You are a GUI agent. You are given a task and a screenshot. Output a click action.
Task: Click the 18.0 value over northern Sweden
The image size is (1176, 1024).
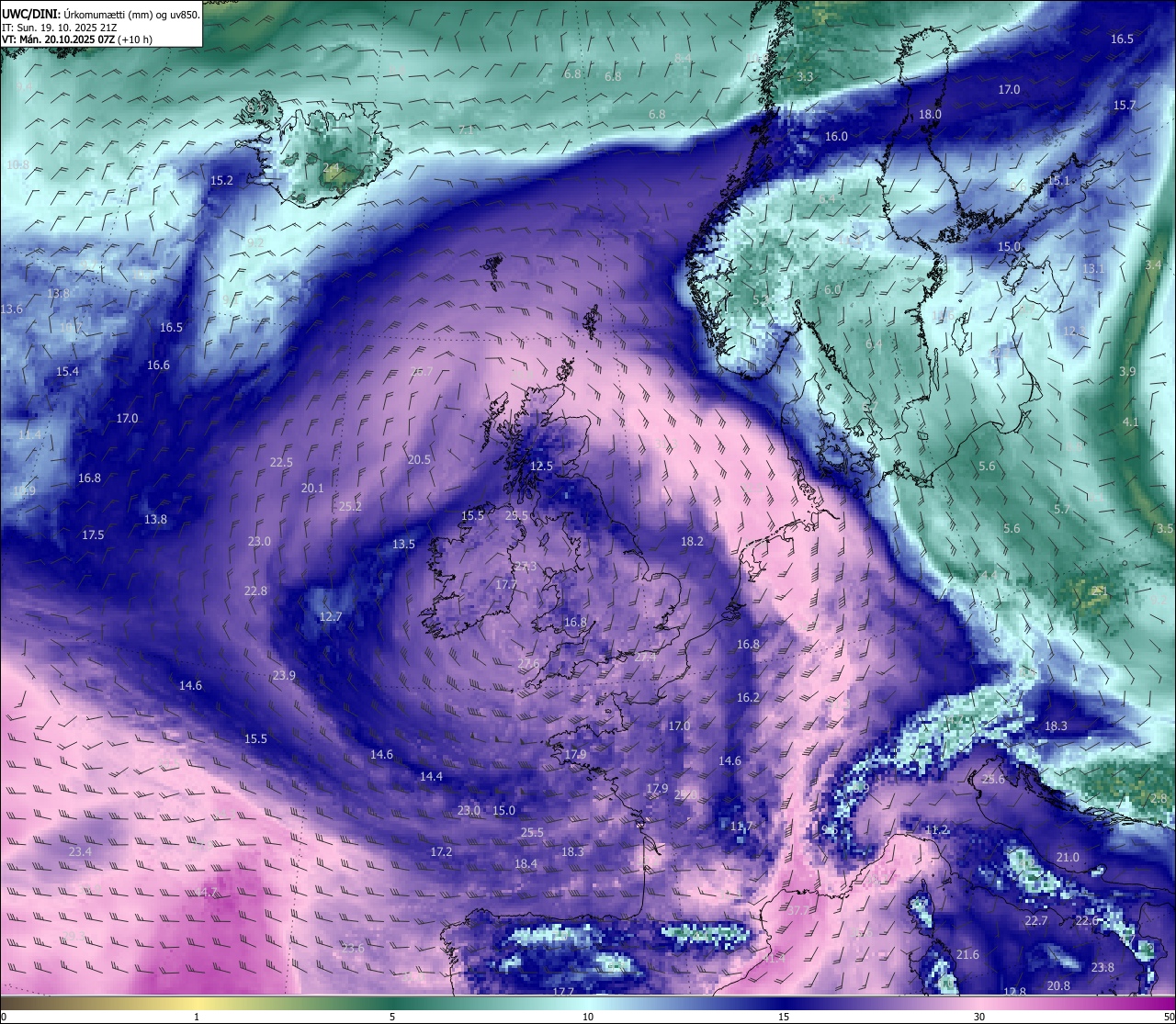point(931,115)
